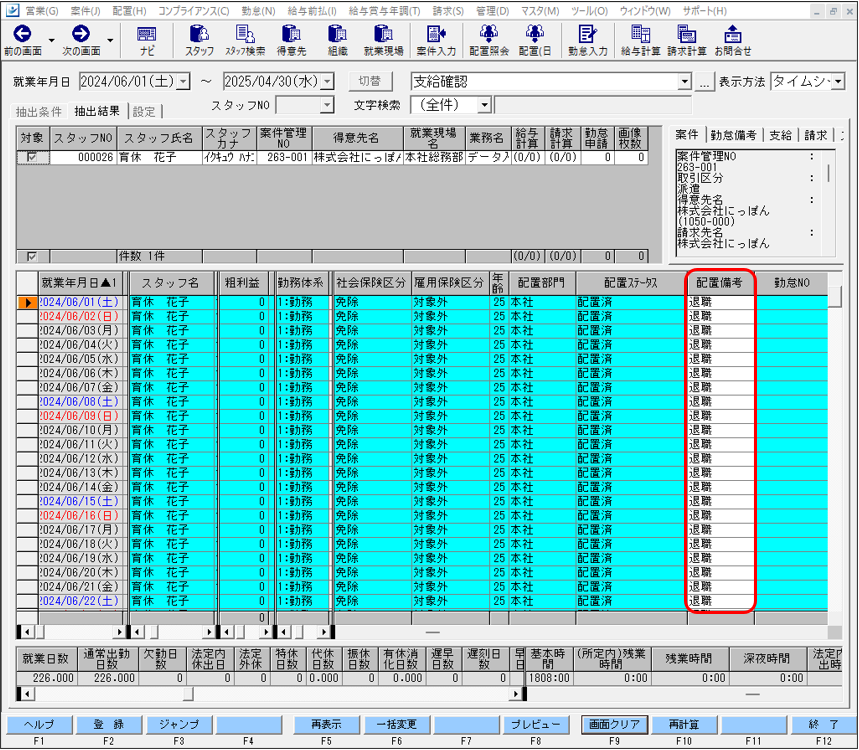The image size is (859, 750).
Task: Click the 切替 button
Action: click(370, 82)
